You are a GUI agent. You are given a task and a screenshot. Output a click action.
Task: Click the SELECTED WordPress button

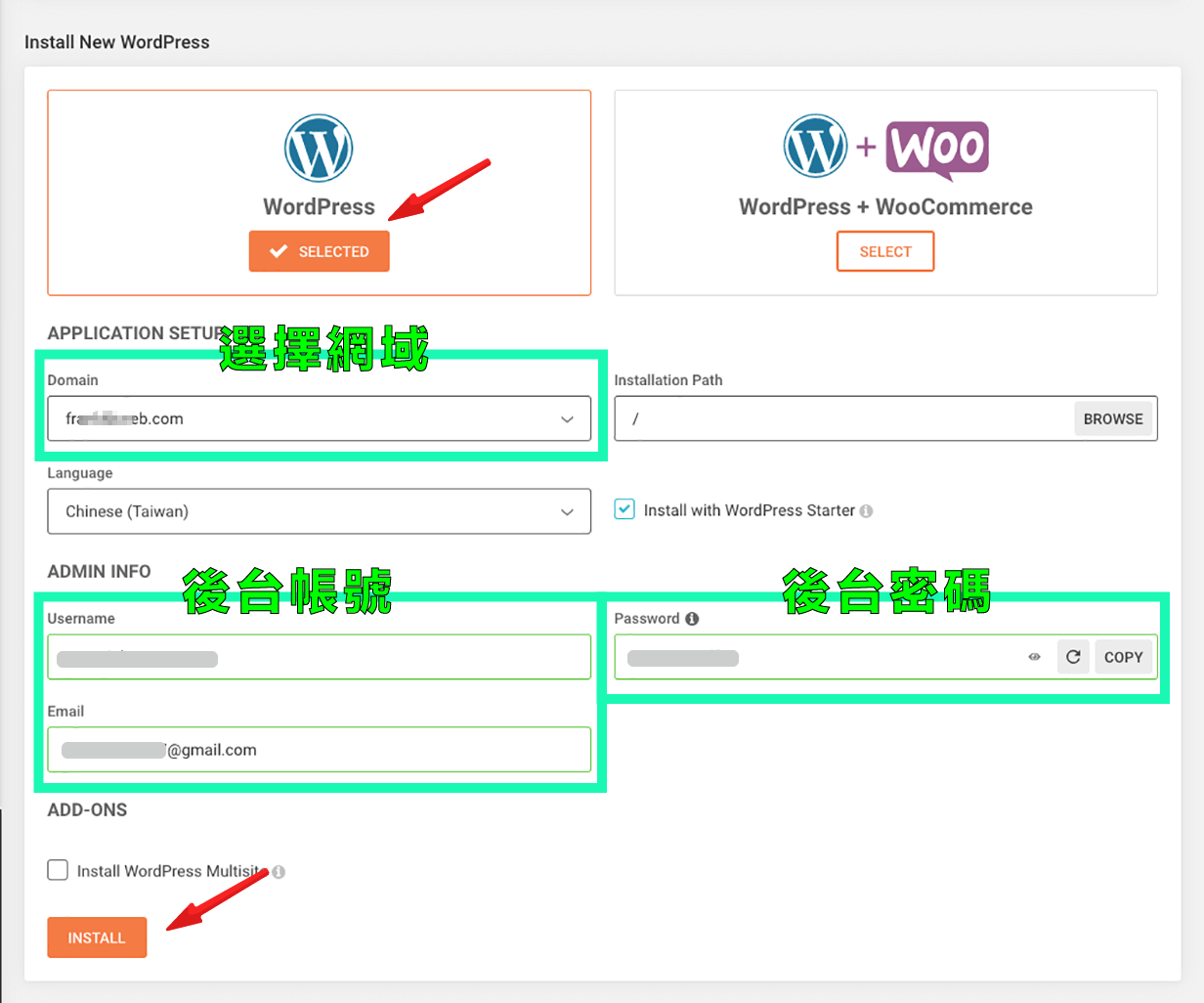point(319,251)
